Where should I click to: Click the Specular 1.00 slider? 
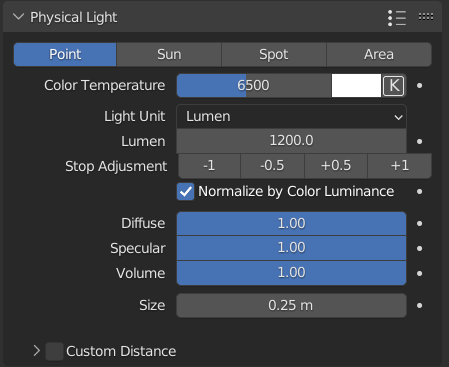[x=291, y=248]
